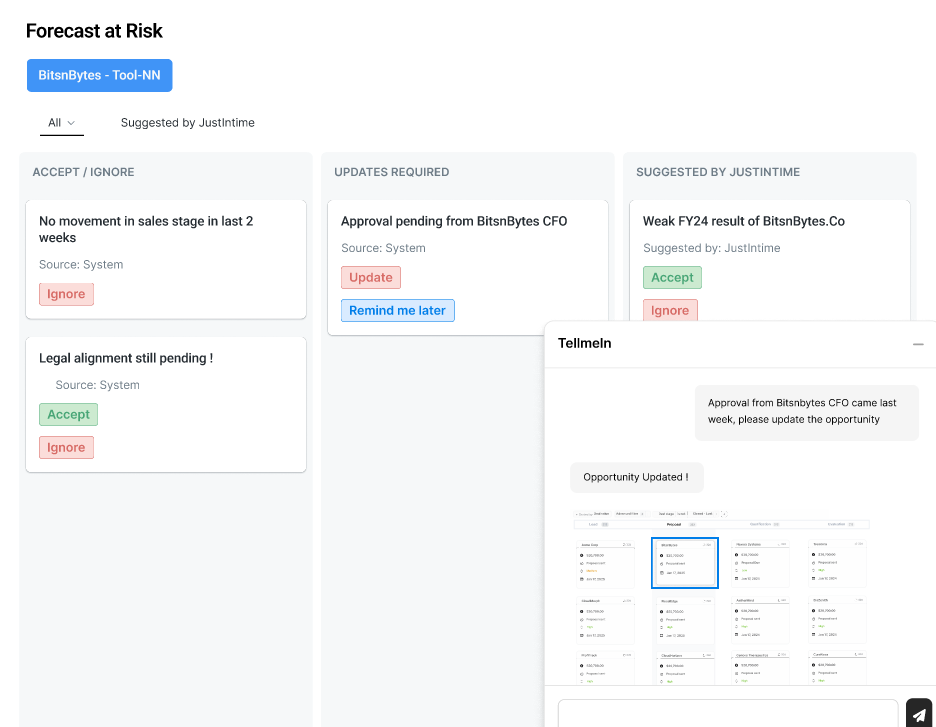Open the Legal alignment still pending card title
The height and width of the screenshot is (727, 936).
126,358
